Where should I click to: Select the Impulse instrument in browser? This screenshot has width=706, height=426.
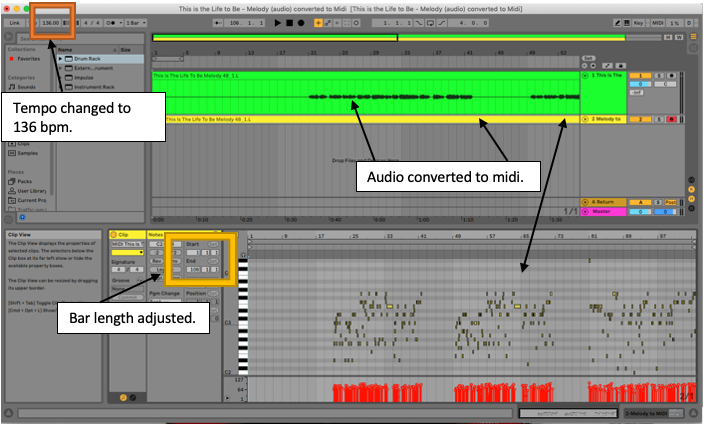point(84,78)
